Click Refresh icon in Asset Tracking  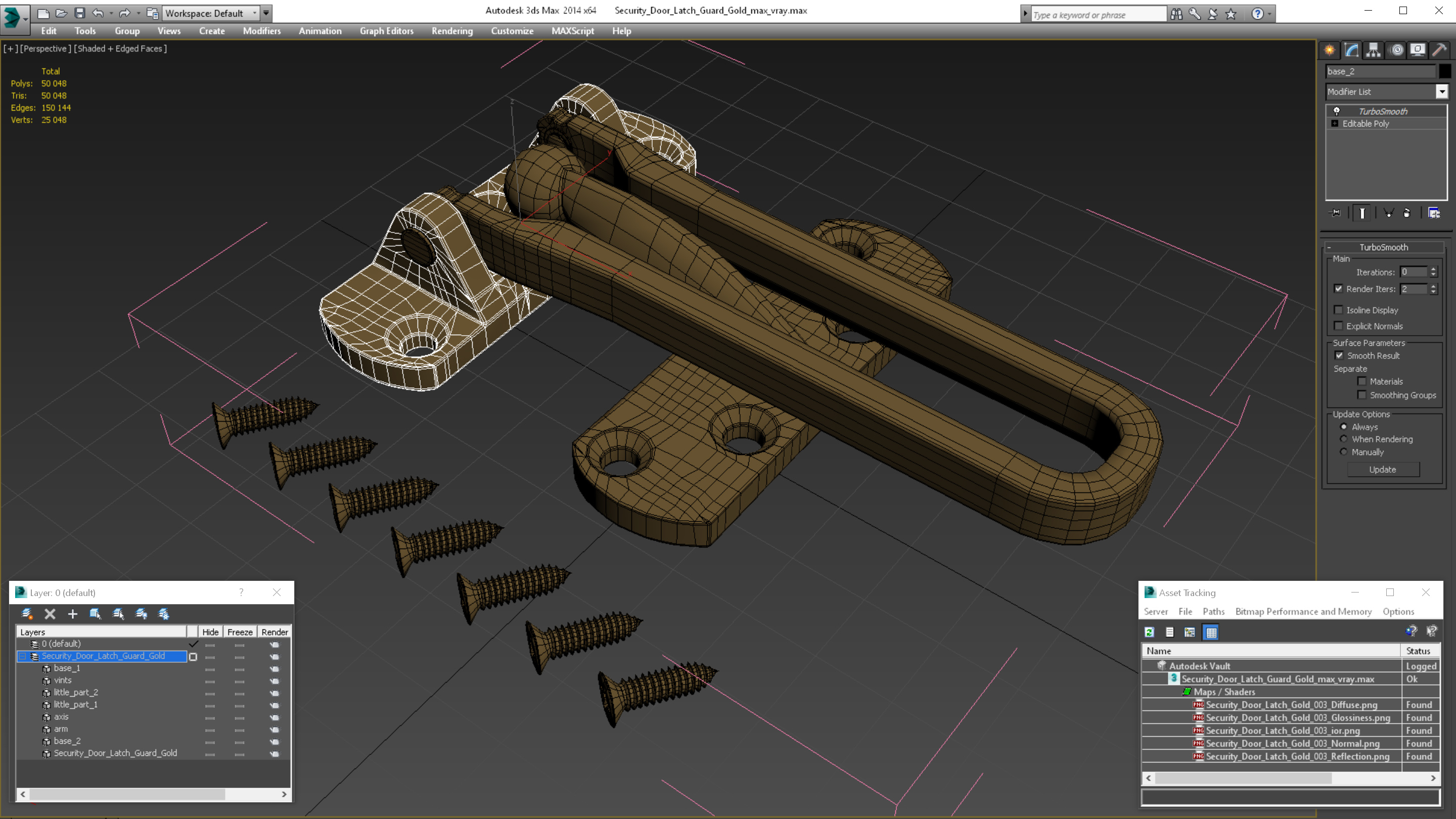[x=1149, y=632]
